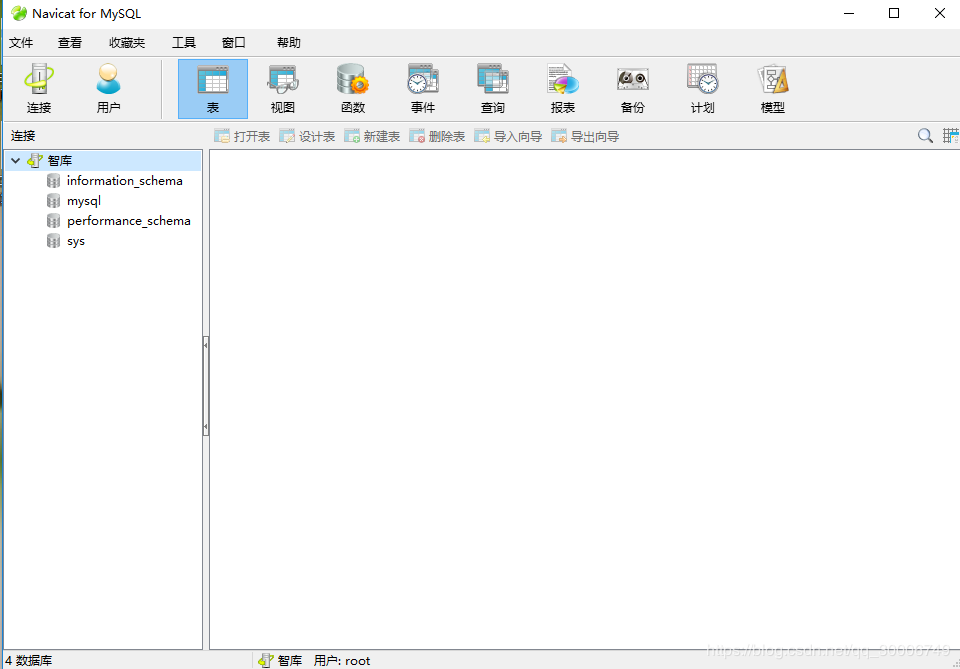960x669 pixels.
Task: Select the information_schema database
Action: pos(124,181)
